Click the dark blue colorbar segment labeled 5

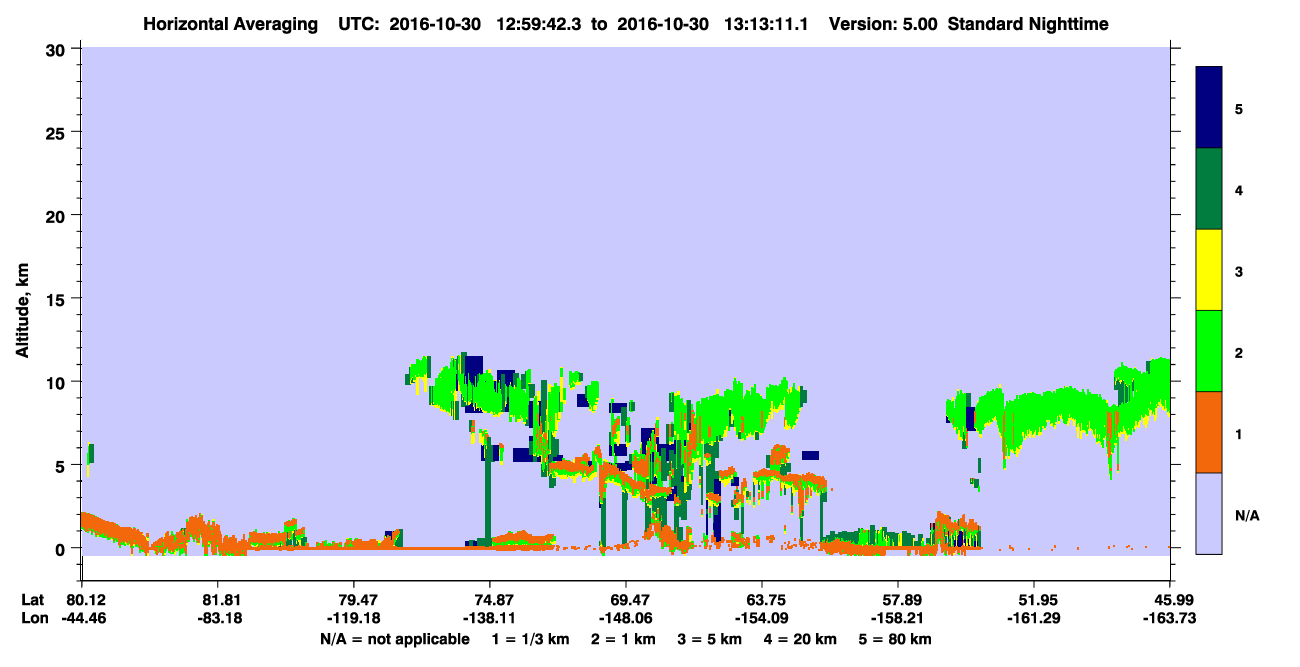coord(1209,108)
